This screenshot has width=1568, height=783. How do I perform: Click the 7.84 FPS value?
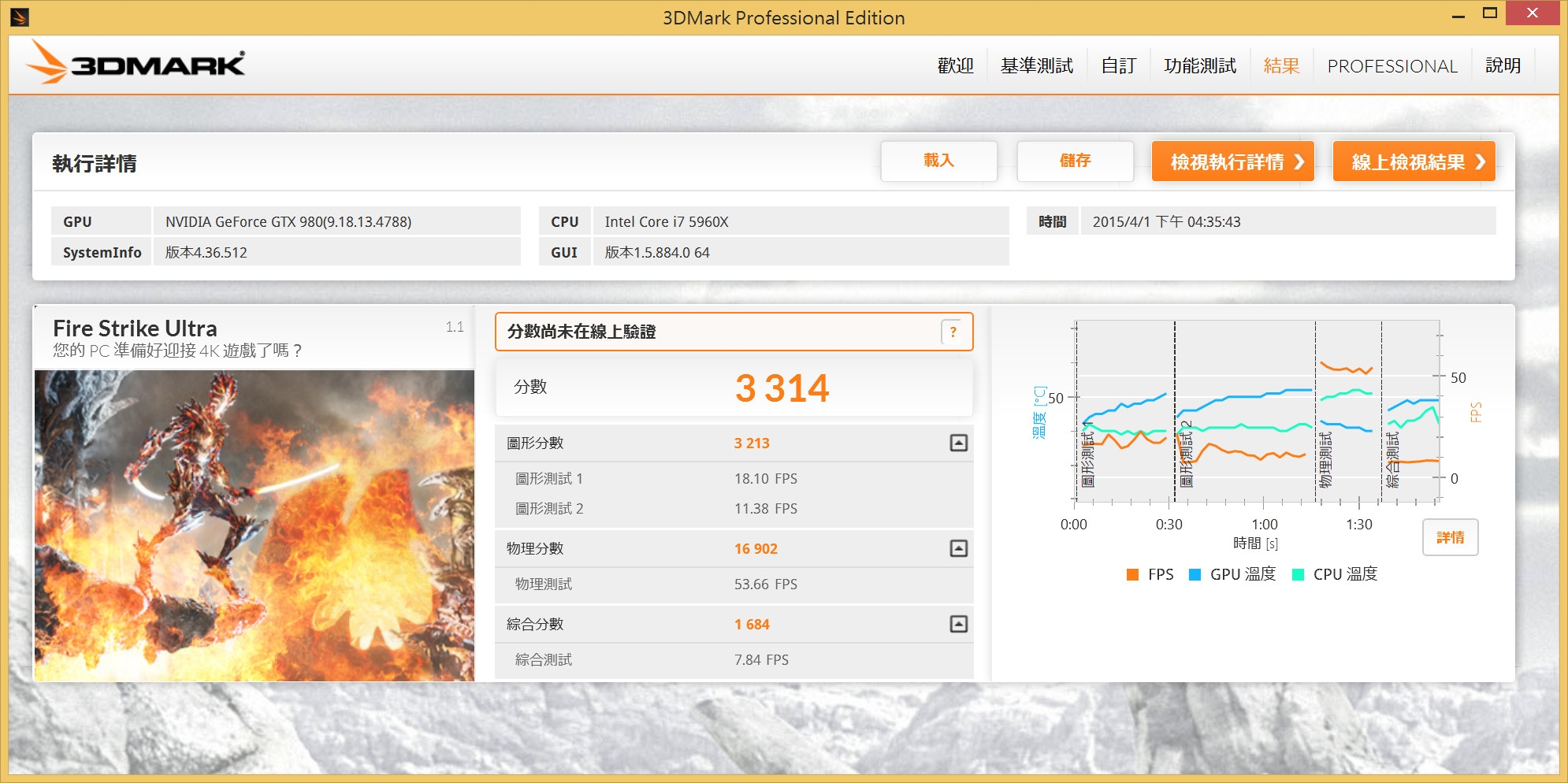761,659
